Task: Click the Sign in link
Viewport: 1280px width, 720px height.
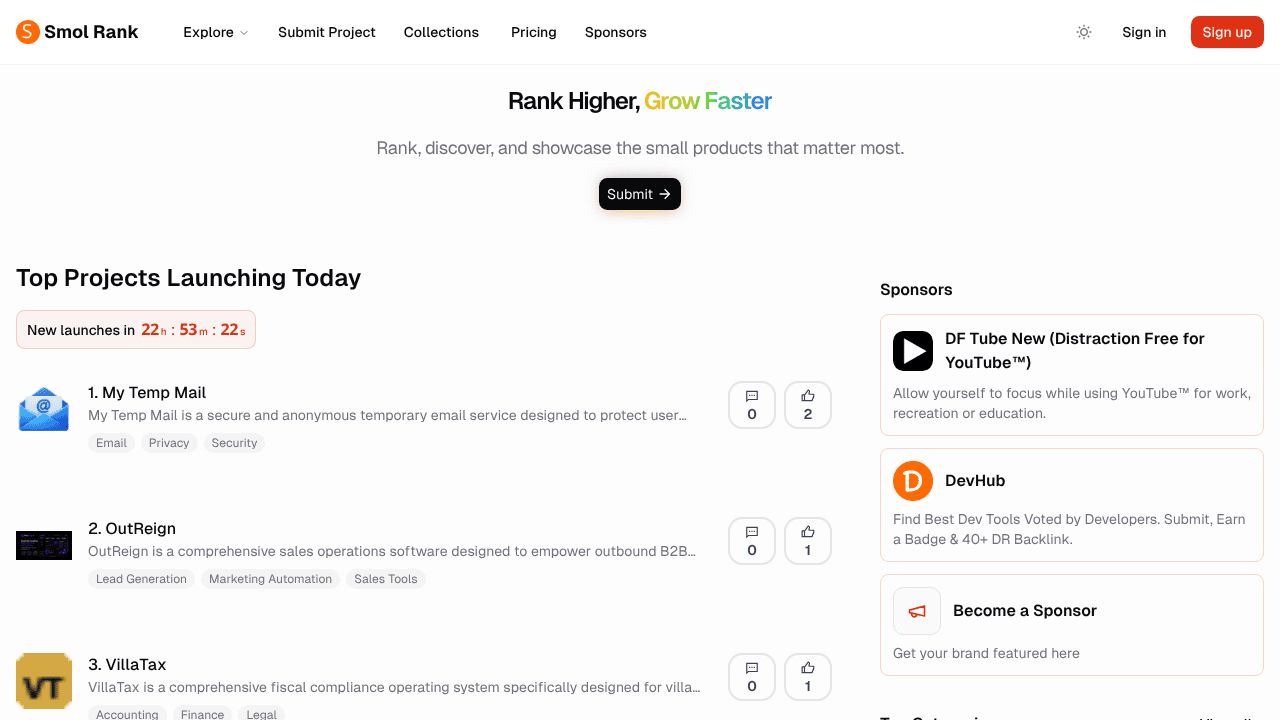Action: 1144,32
